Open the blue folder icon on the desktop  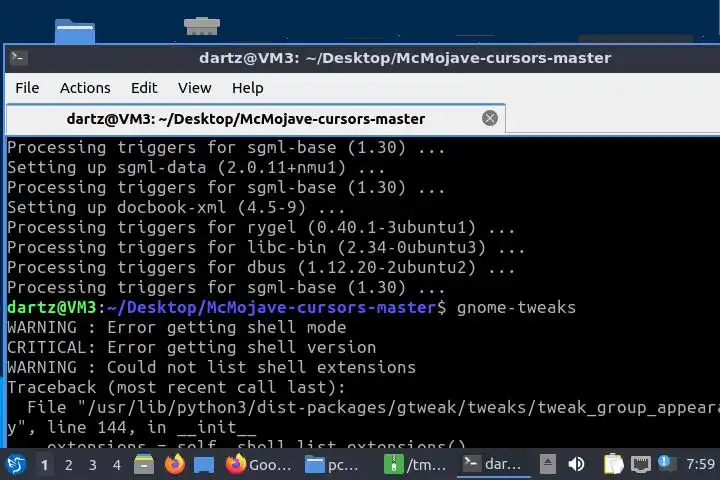tap(75, 31)
